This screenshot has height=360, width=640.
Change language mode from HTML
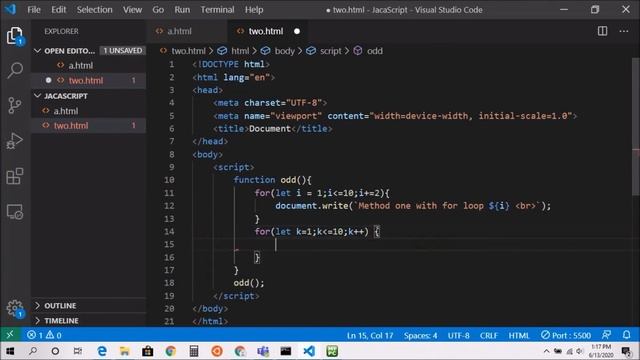click(519, 336)
